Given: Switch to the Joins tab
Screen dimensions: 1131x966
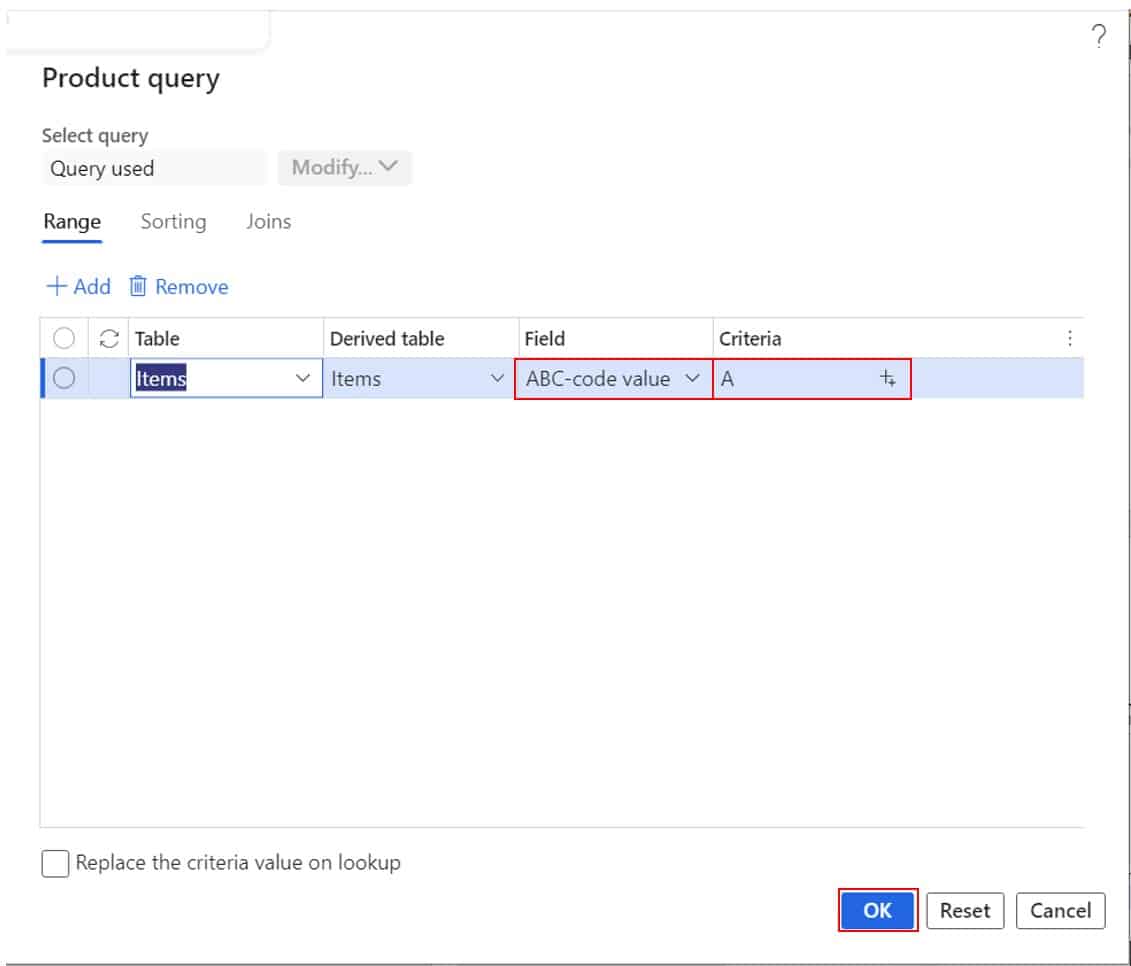Looking at the screenshot, I should pos(269,222).
